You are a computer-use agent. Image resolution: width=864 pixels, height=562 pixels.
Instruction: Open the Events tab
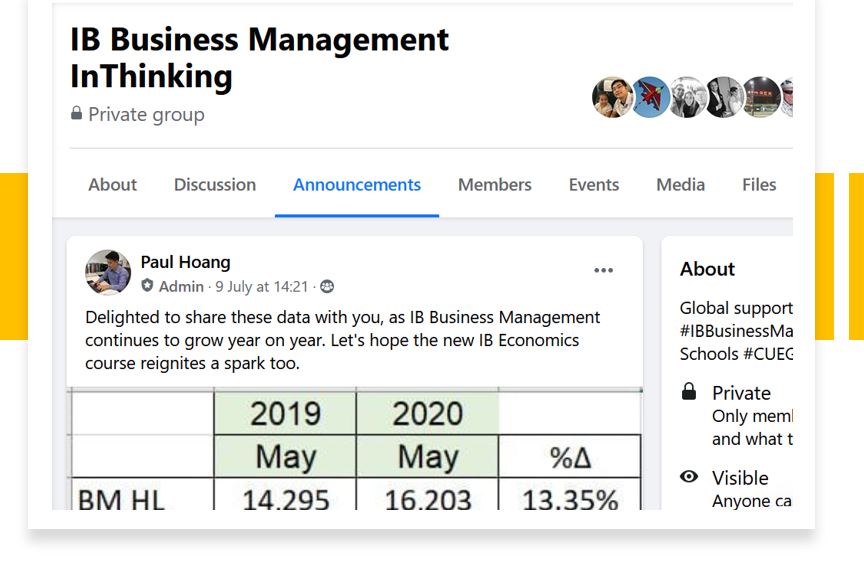tap(594, 185)
